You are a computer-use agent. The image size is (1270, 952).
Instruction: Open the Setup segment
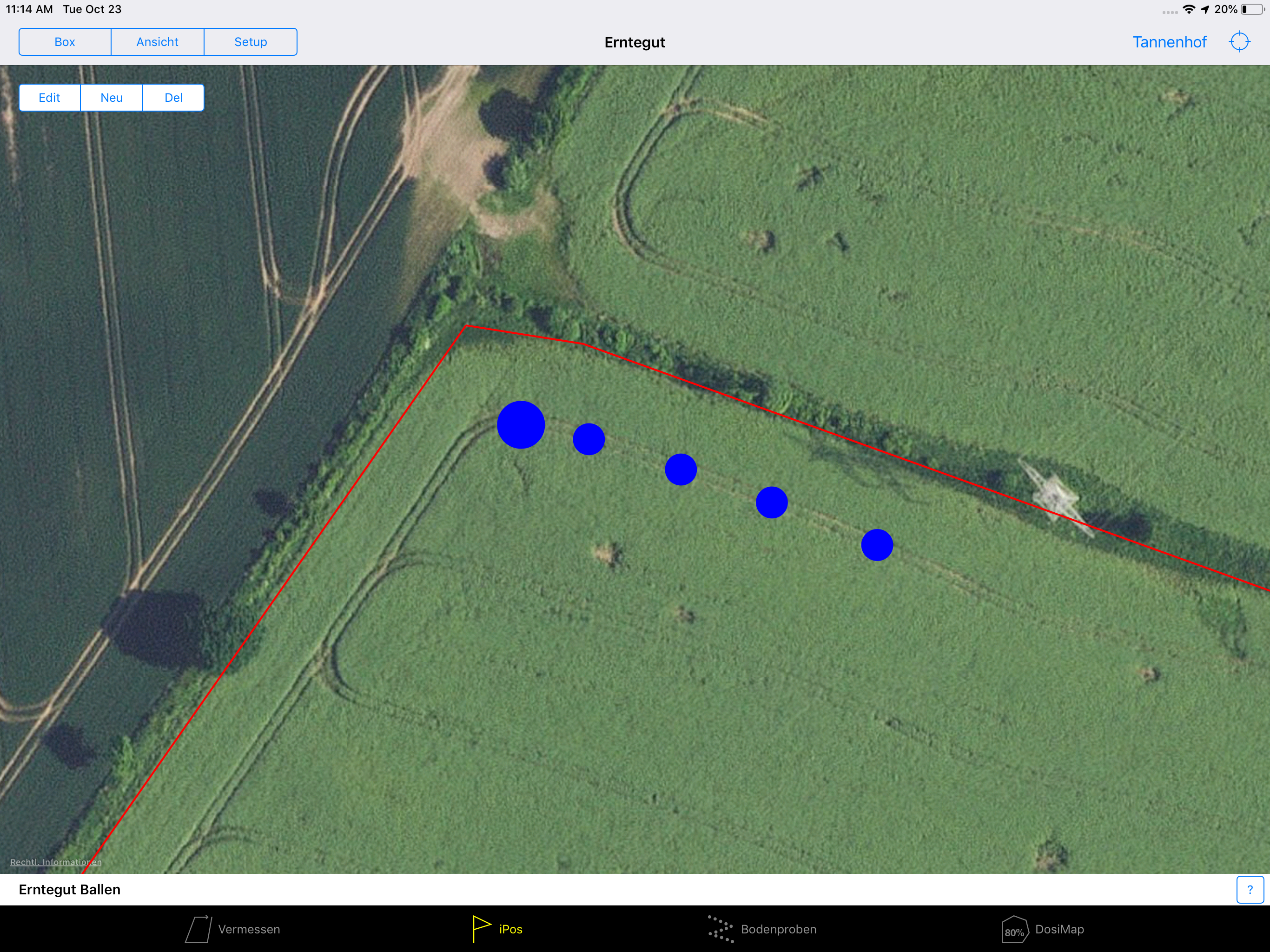[x=250, y=42]
